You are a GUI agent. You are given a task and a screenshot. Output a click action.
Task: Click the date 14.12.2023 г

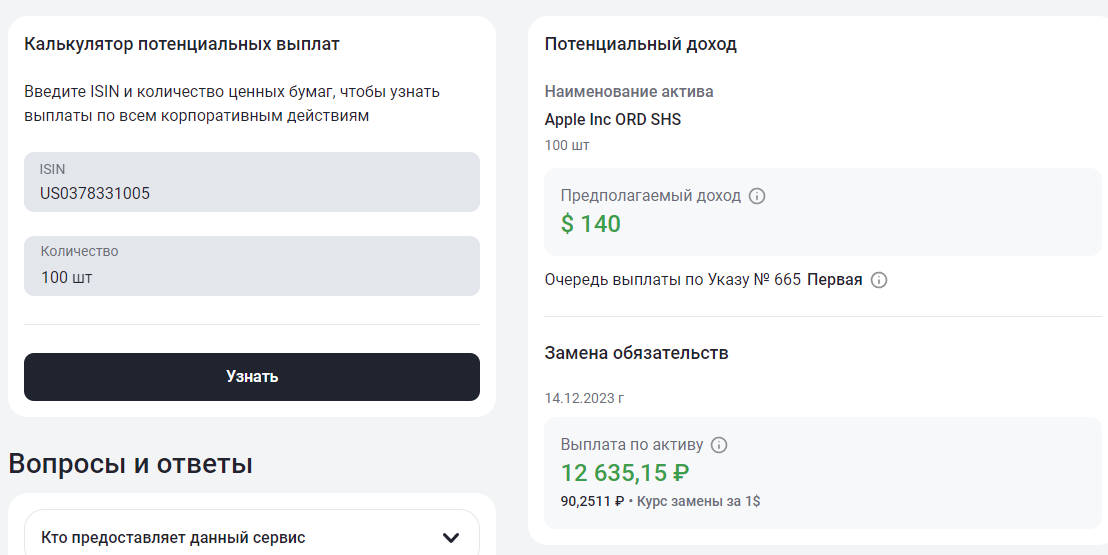[x=584, y=398]
